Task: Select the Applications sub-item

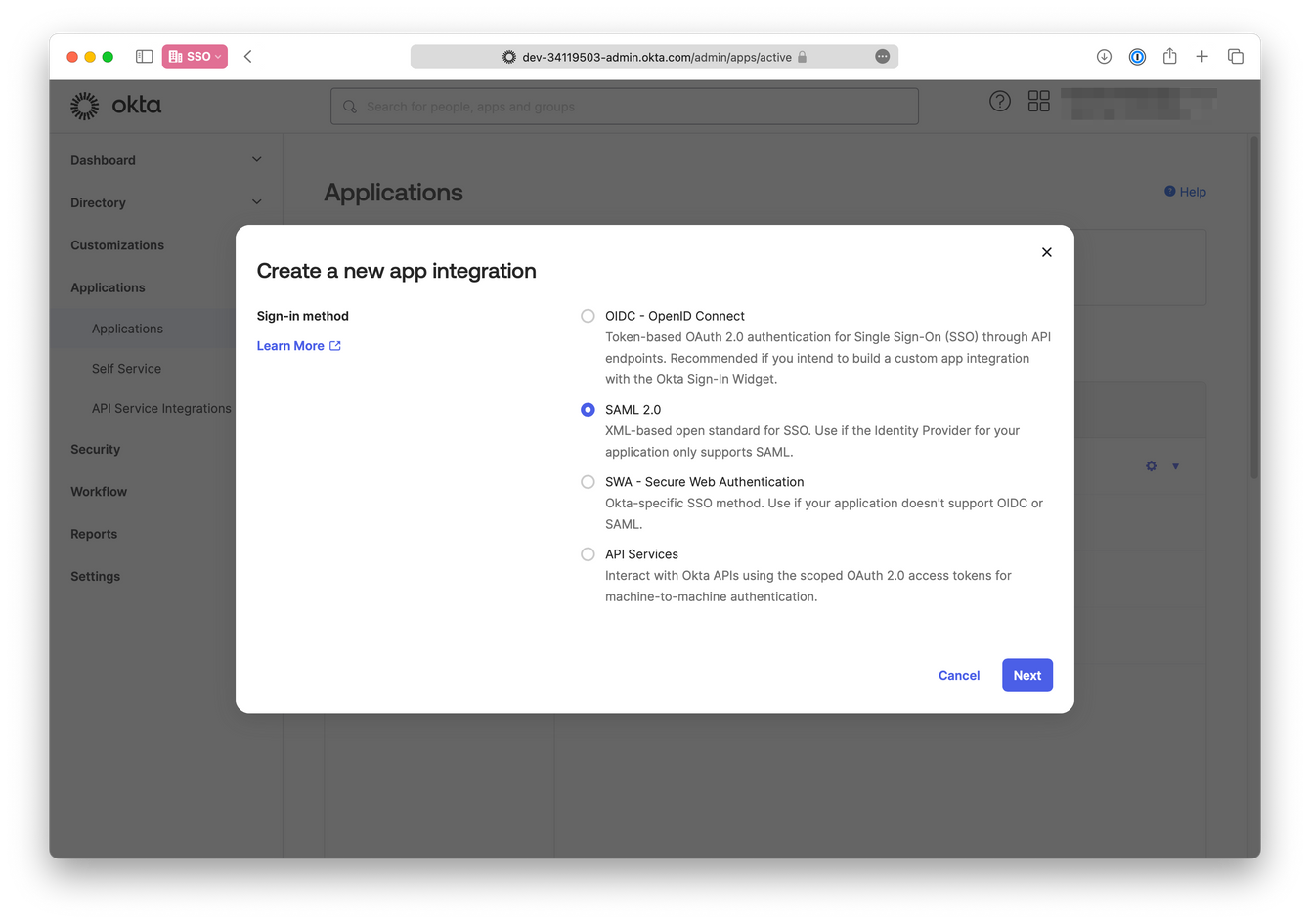Action: point(127,329)
